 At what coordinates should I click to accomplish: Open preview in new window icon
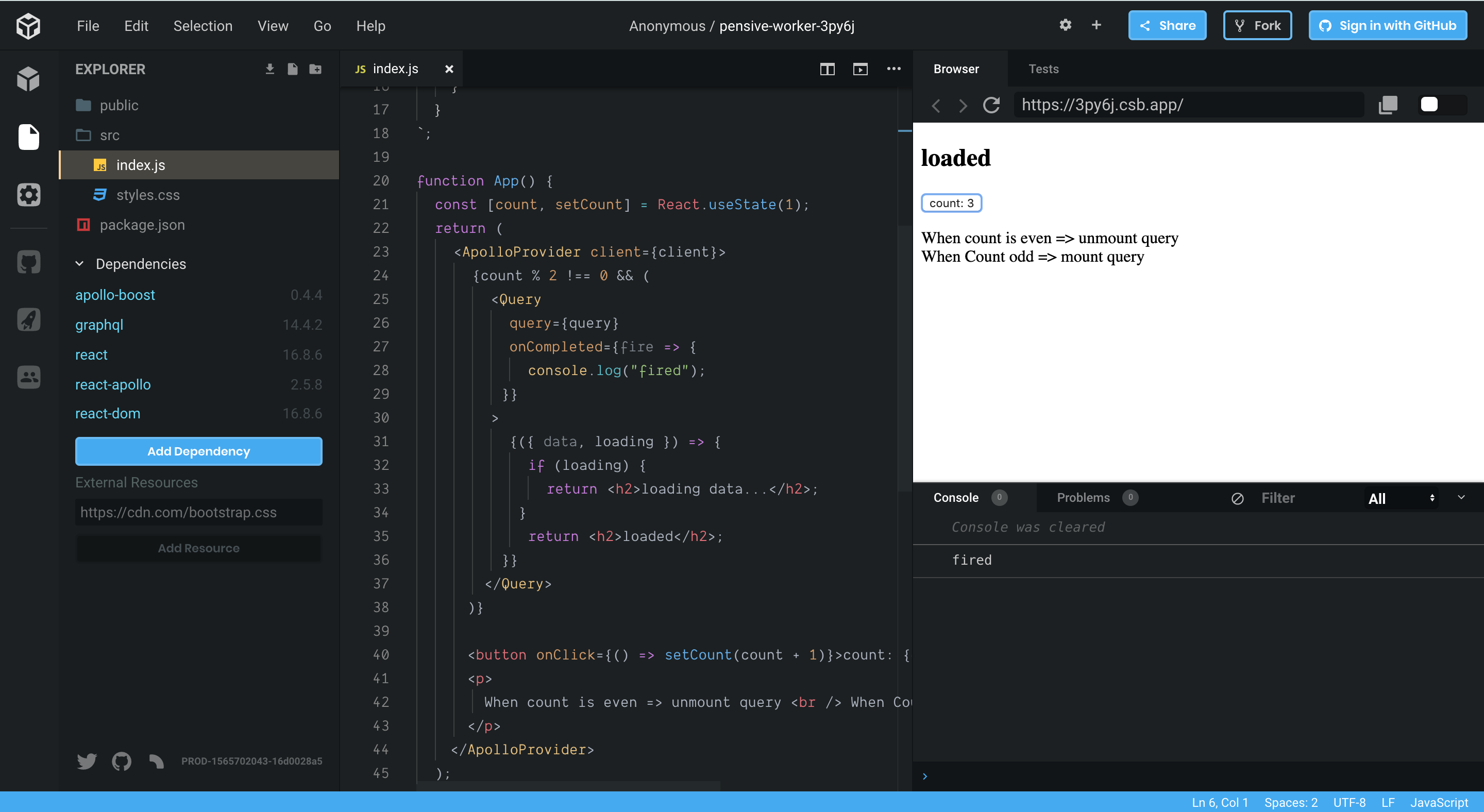[x=1388, y=105]
